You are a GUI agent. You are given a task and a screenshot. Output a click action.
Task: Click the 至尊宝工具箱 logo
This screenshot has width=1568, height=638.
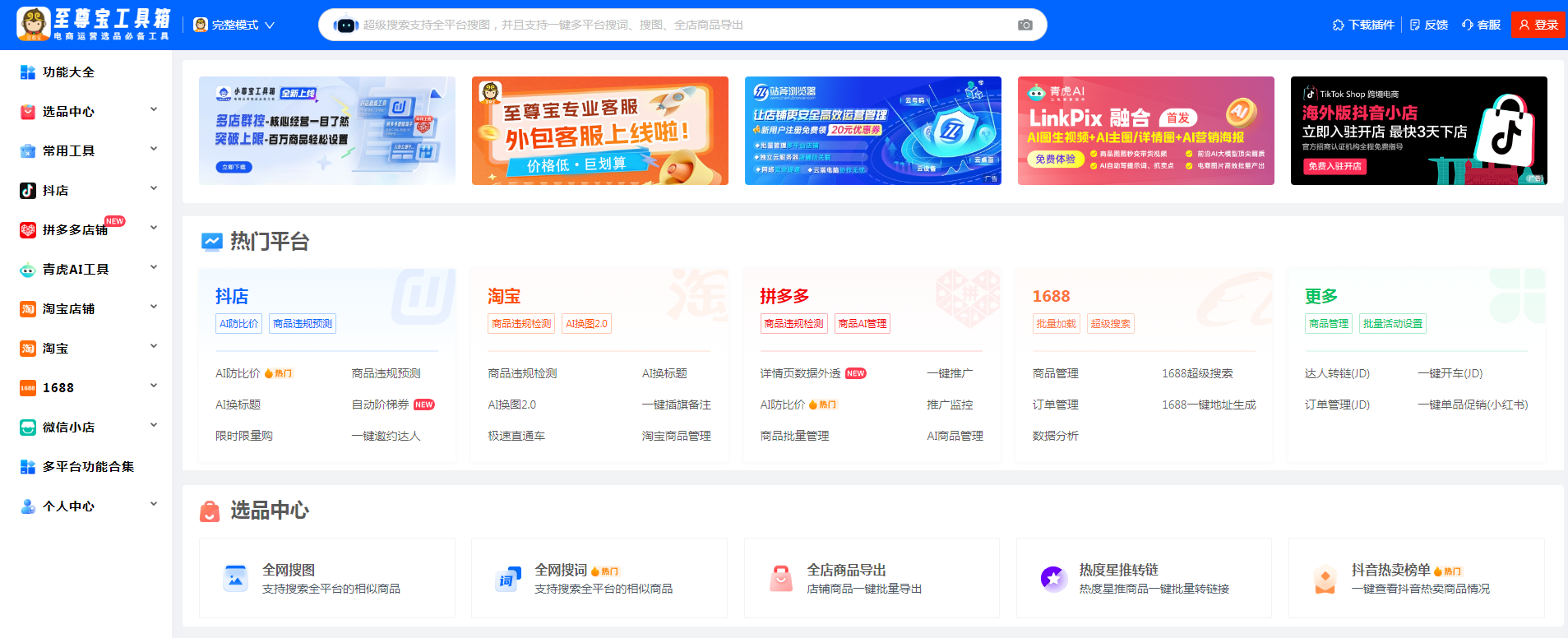pos(94,24)
